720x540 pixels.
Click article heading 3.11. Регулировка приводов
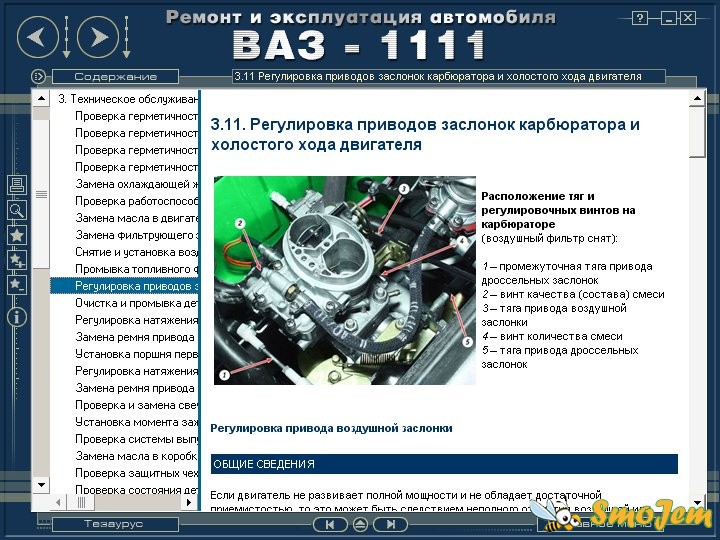(425, 134)
